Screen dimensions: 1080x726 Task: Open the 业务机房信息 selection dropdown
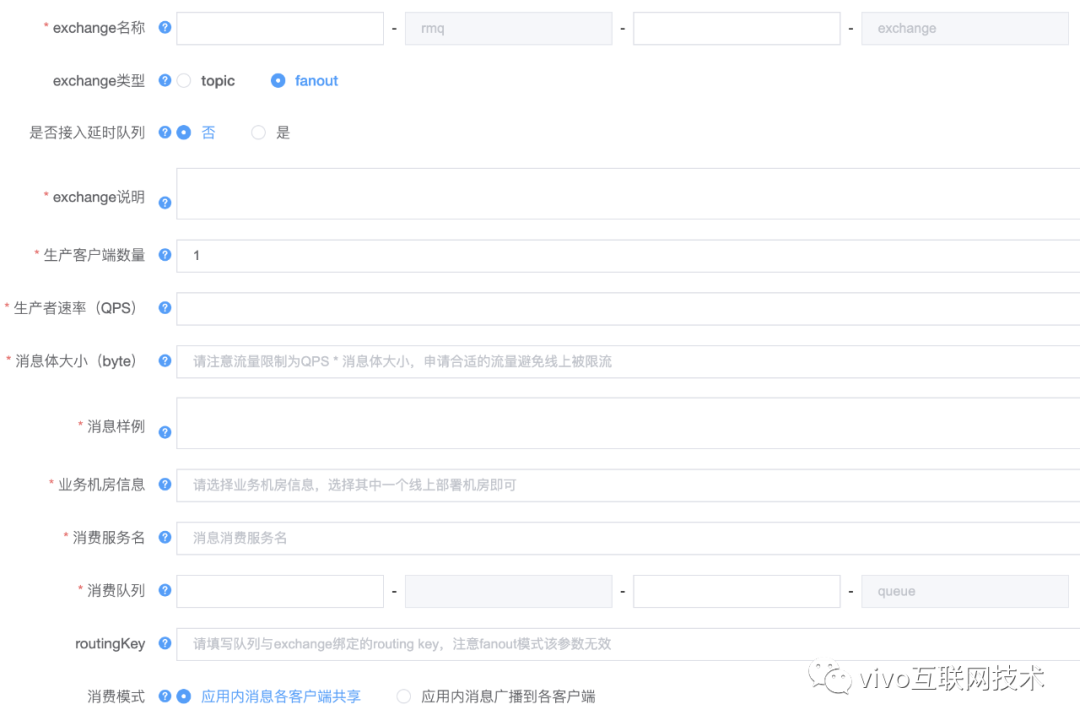(628, 485)
